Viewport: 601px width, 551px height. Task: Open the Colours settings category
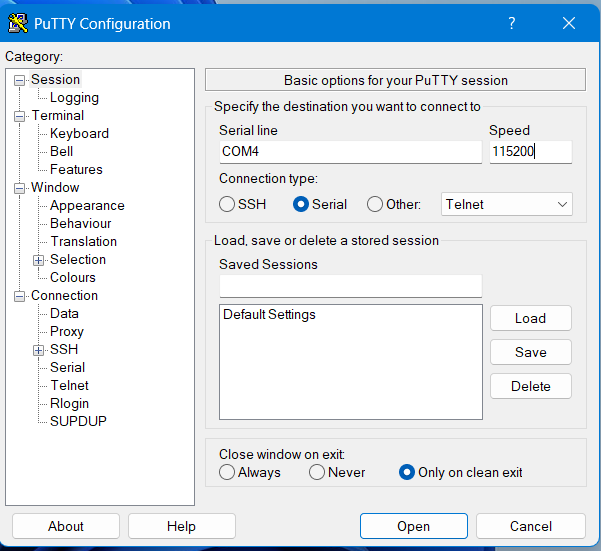point(72,277)
